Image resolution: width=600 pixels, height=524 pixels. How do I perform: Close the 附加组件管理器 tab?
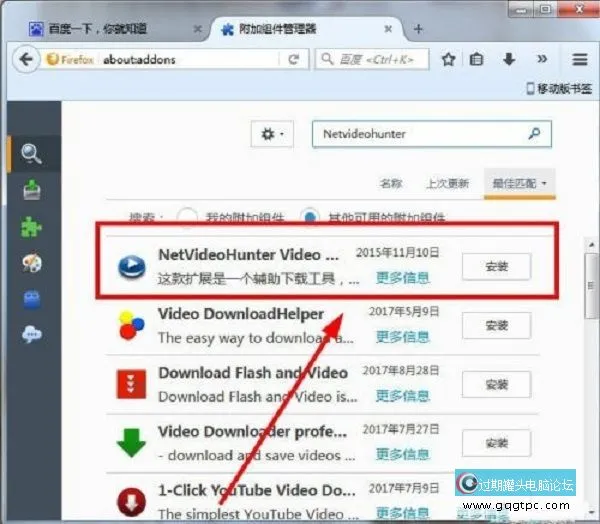(388, 29)
